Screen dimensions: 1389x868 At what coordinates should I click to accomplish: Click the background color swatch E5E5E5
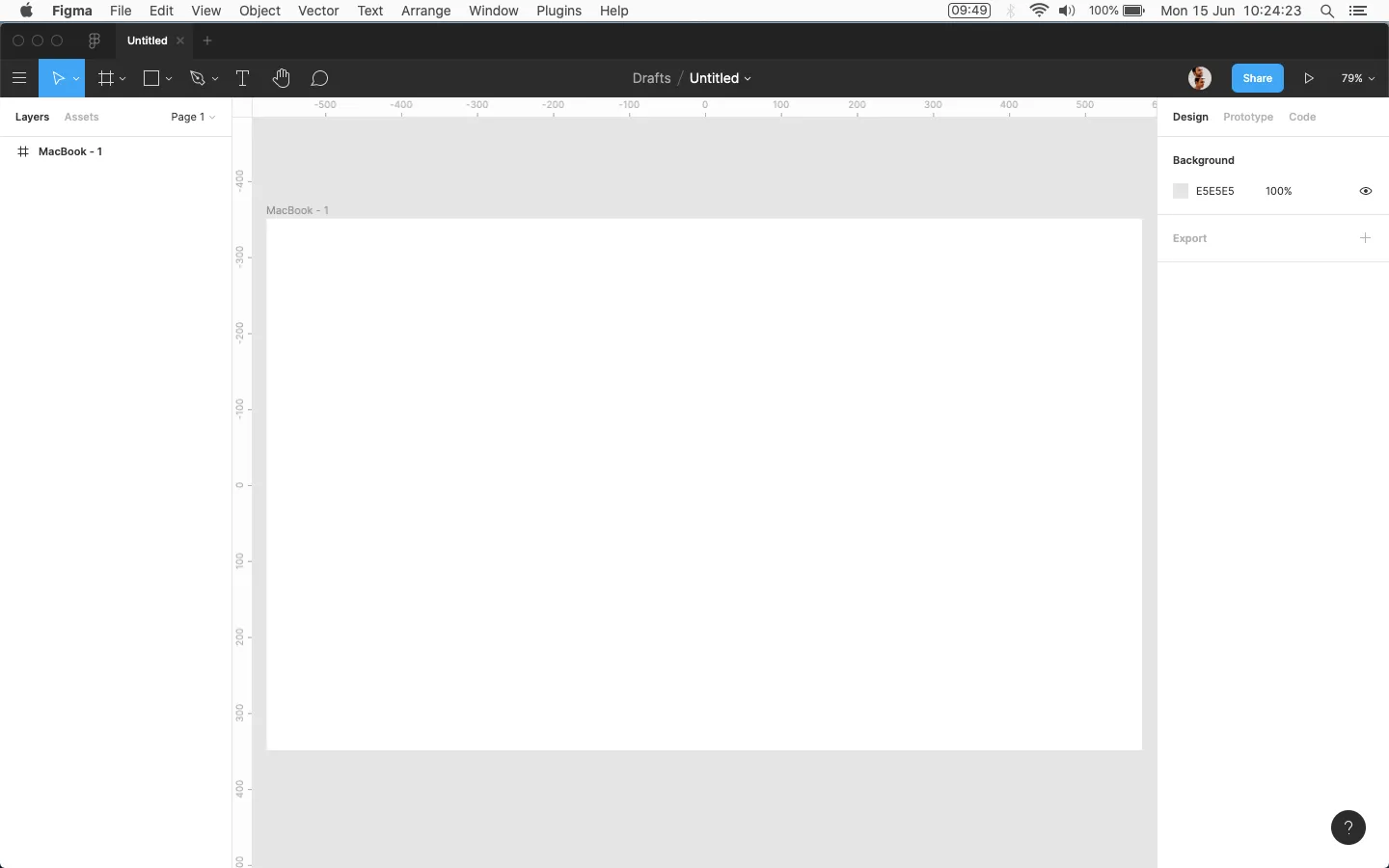point(1181,191)
